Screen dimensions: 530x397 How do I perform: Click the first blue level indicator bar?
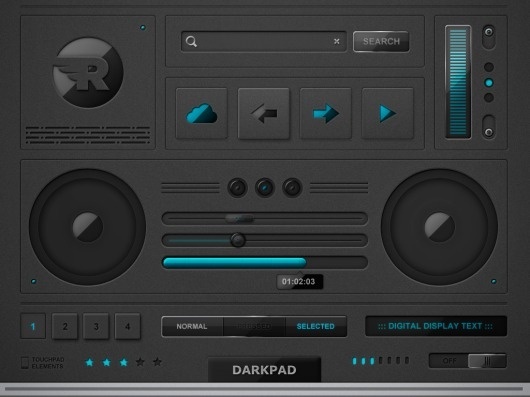(355, 361)
